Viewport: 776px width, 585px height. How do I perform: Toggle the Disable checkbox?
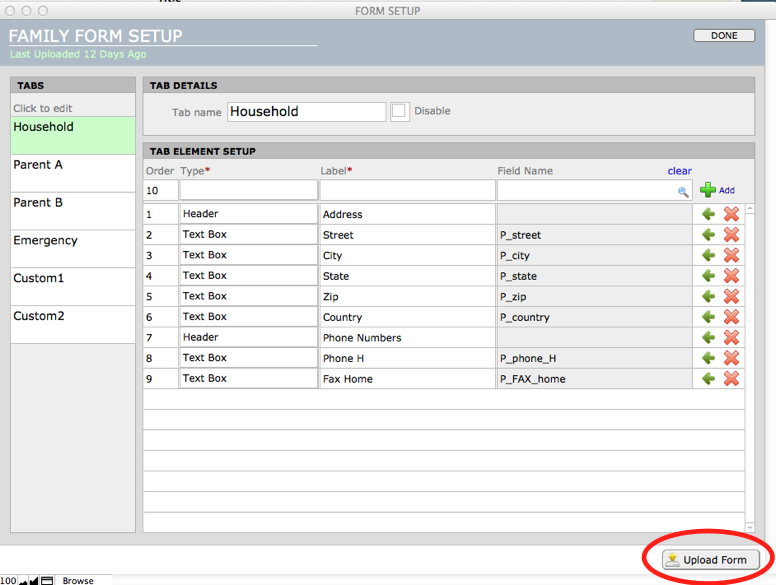click(x=399, y=111)
